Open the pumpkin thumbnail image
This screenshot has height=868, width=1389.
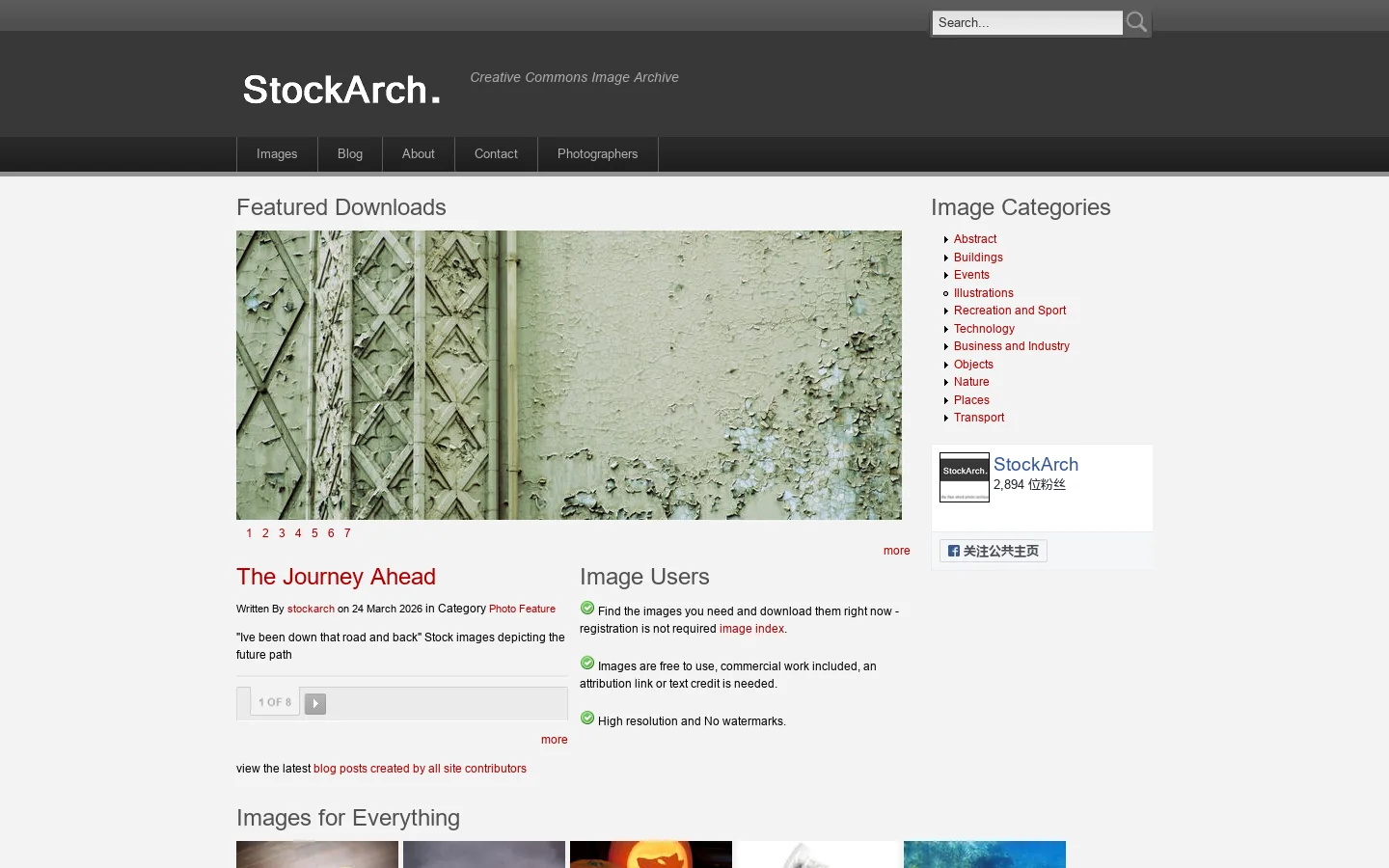coord(651,854)
